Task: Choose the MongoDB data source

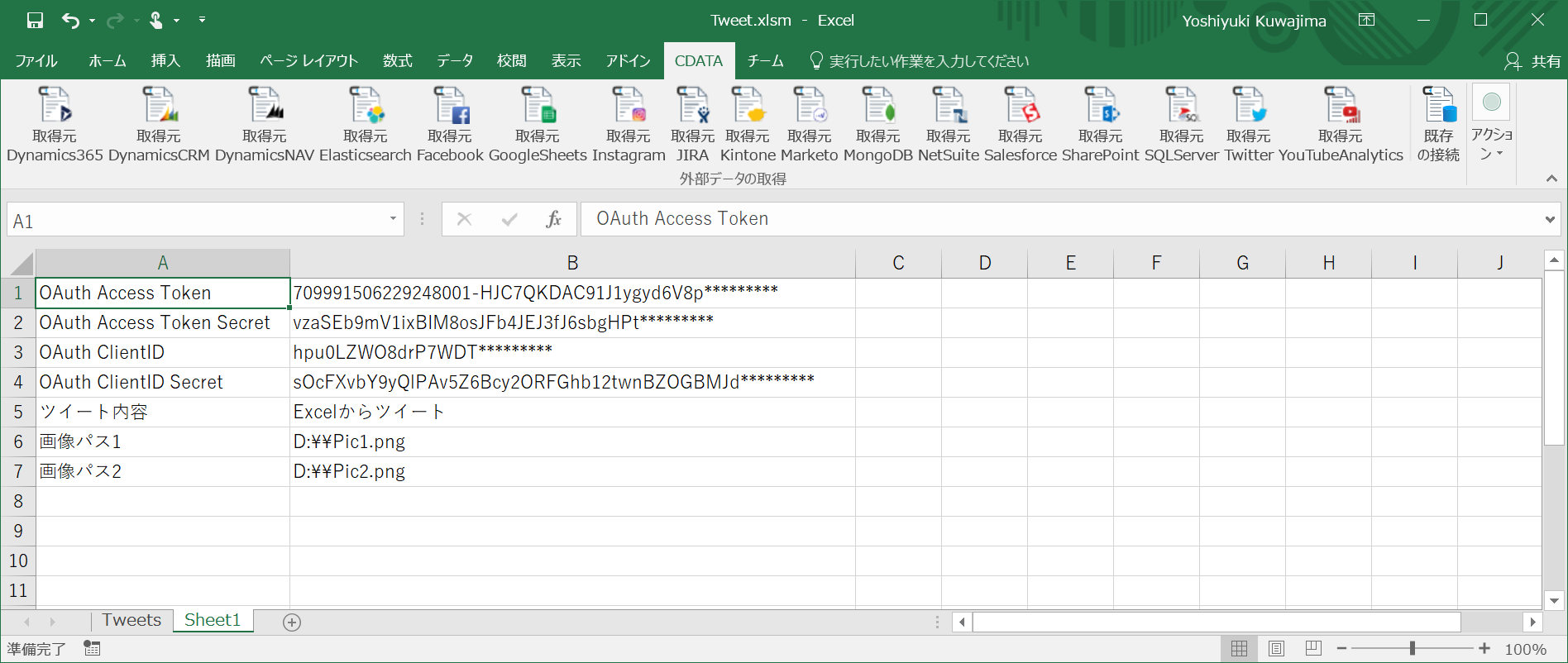Action: coord(878,124)
